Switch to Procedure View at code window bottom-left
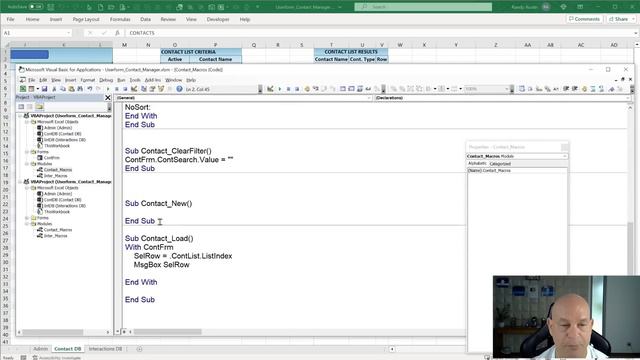The image size is (640, 360). [x=118, y=332]
